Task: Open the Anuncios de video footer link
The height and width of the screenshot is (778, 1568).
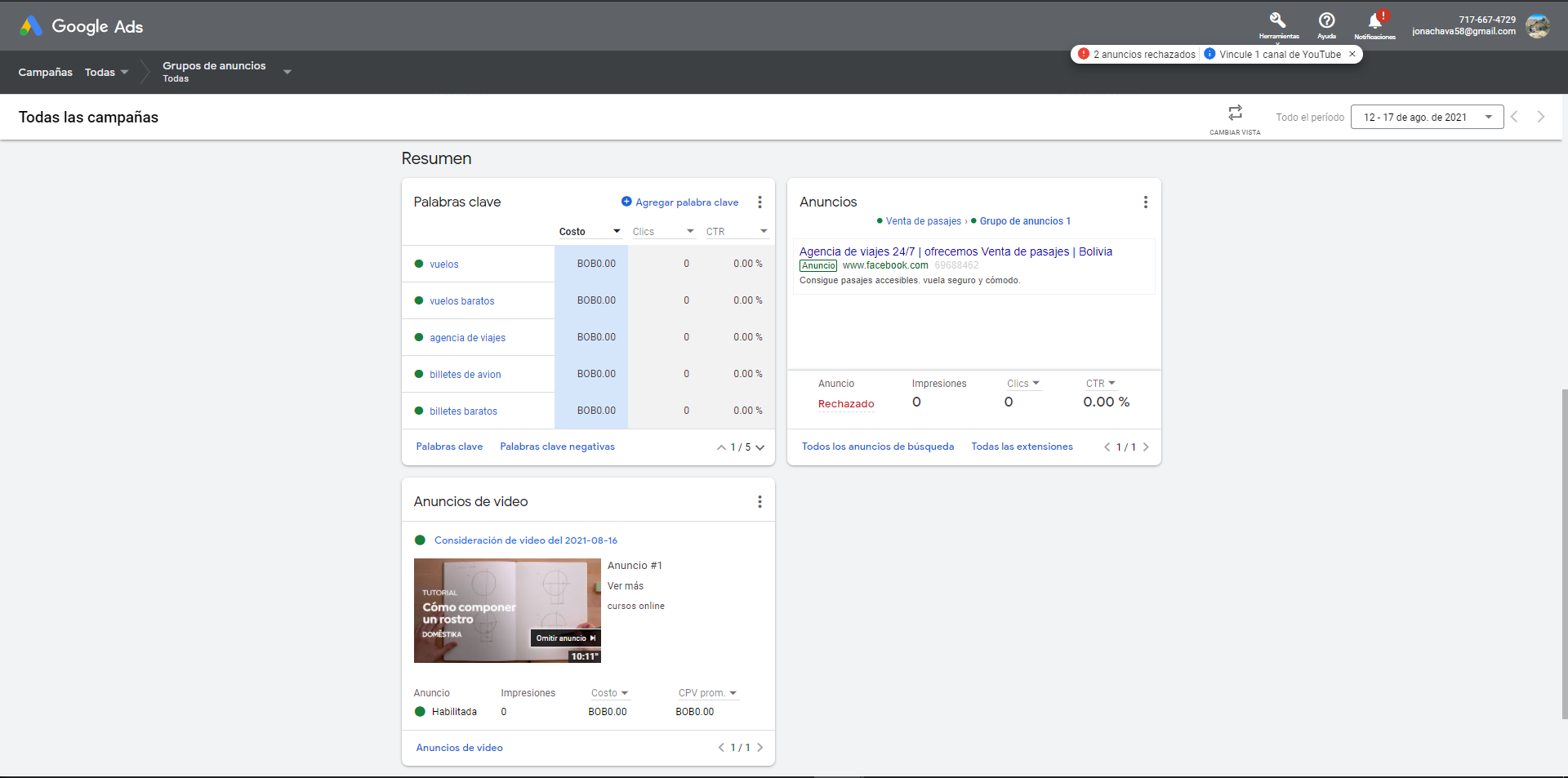Action: coord(459,748)
